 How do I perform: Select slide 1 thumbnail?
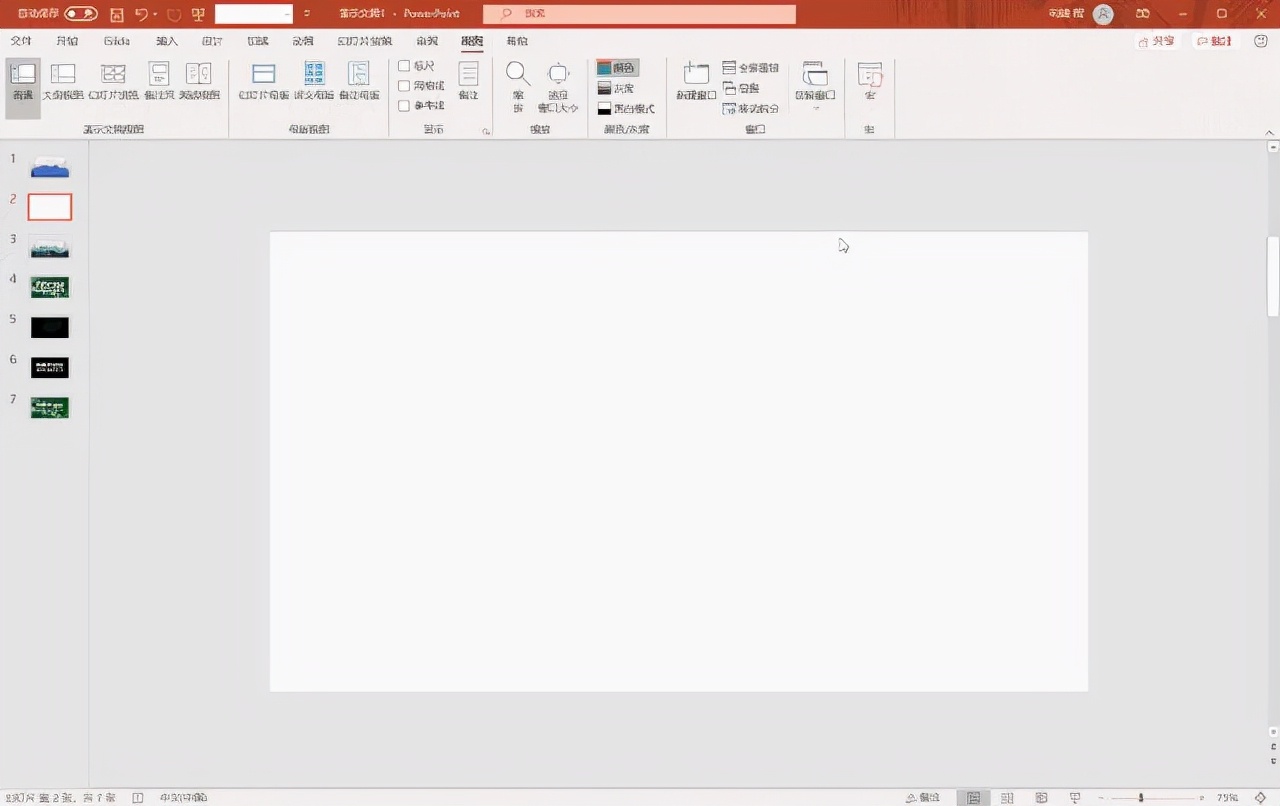click(50, 167)
